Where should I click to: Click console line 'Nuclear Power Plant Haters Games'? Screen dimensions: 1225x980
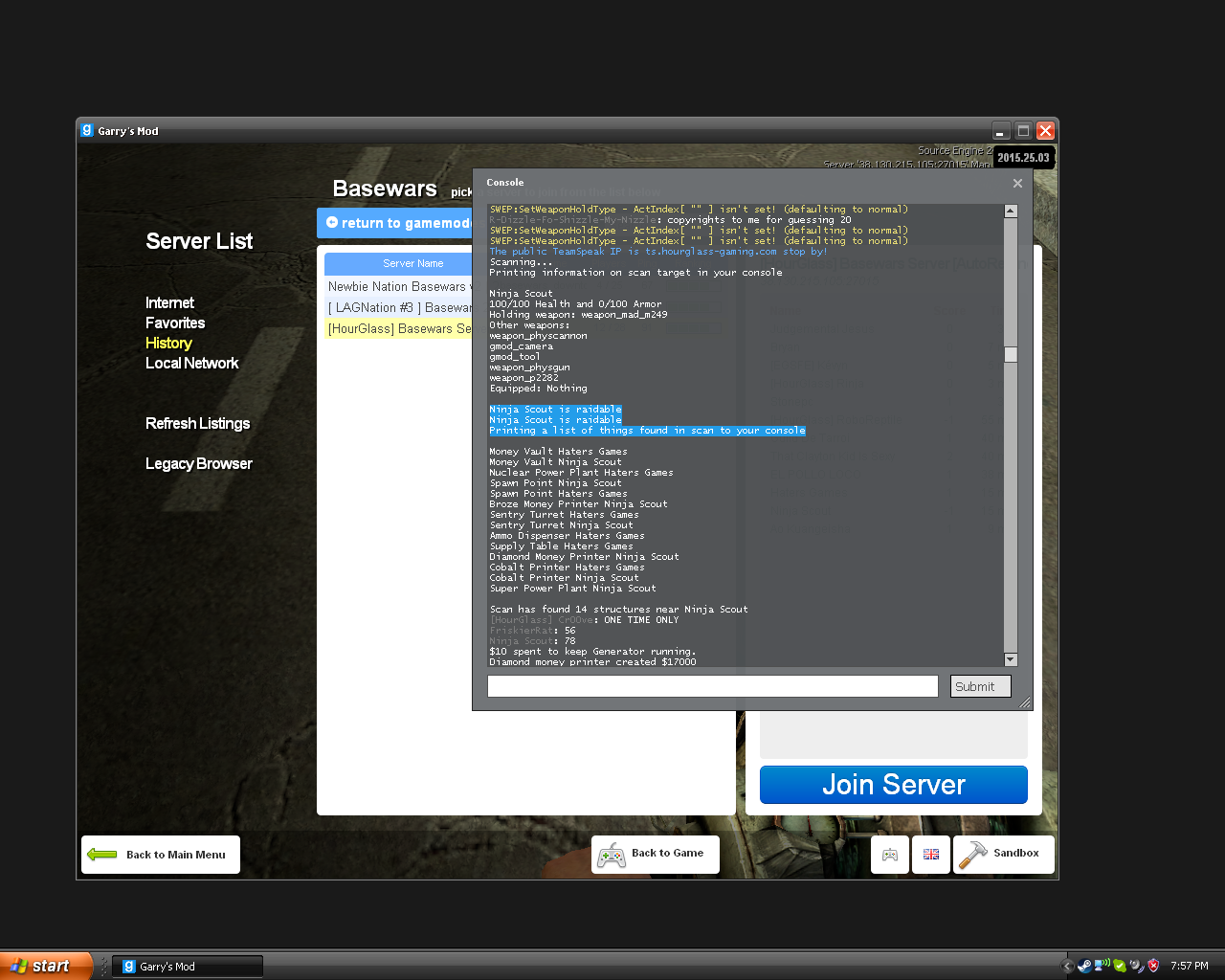(x=581, y=473)
